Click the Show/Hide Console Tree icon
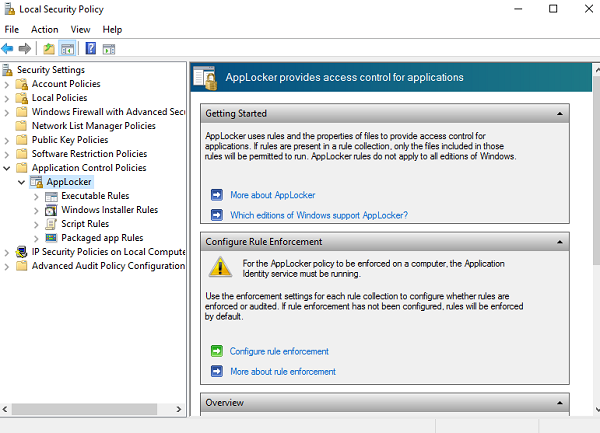This screenshot has height=433, width=600. point(68,48)
